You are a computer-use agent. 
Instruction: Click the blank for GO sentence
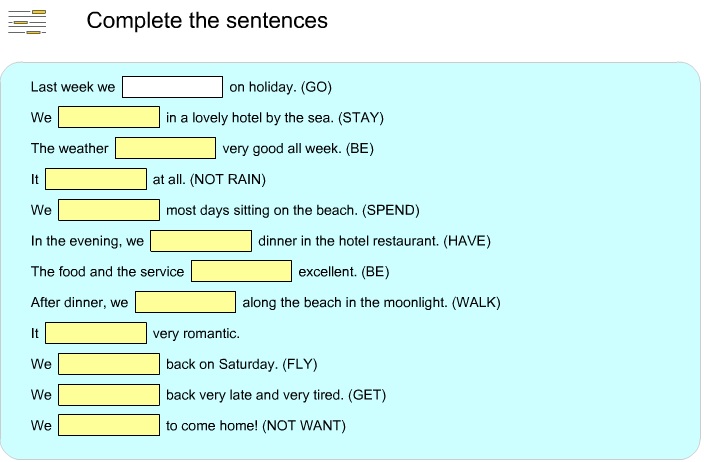click(x=172, y=87)
